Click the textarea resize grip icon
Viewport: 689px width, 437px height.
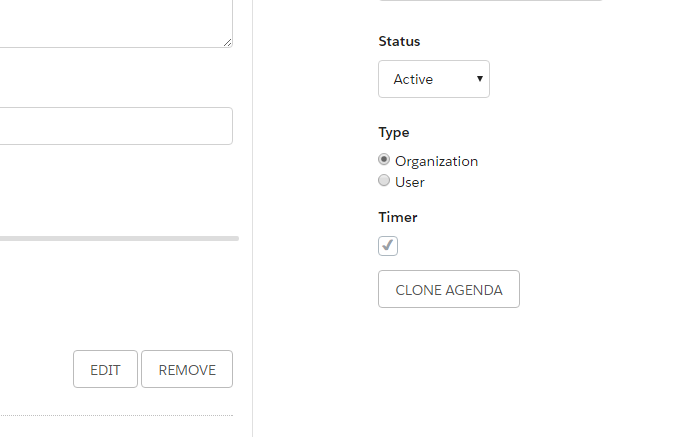tap(227, 42)
